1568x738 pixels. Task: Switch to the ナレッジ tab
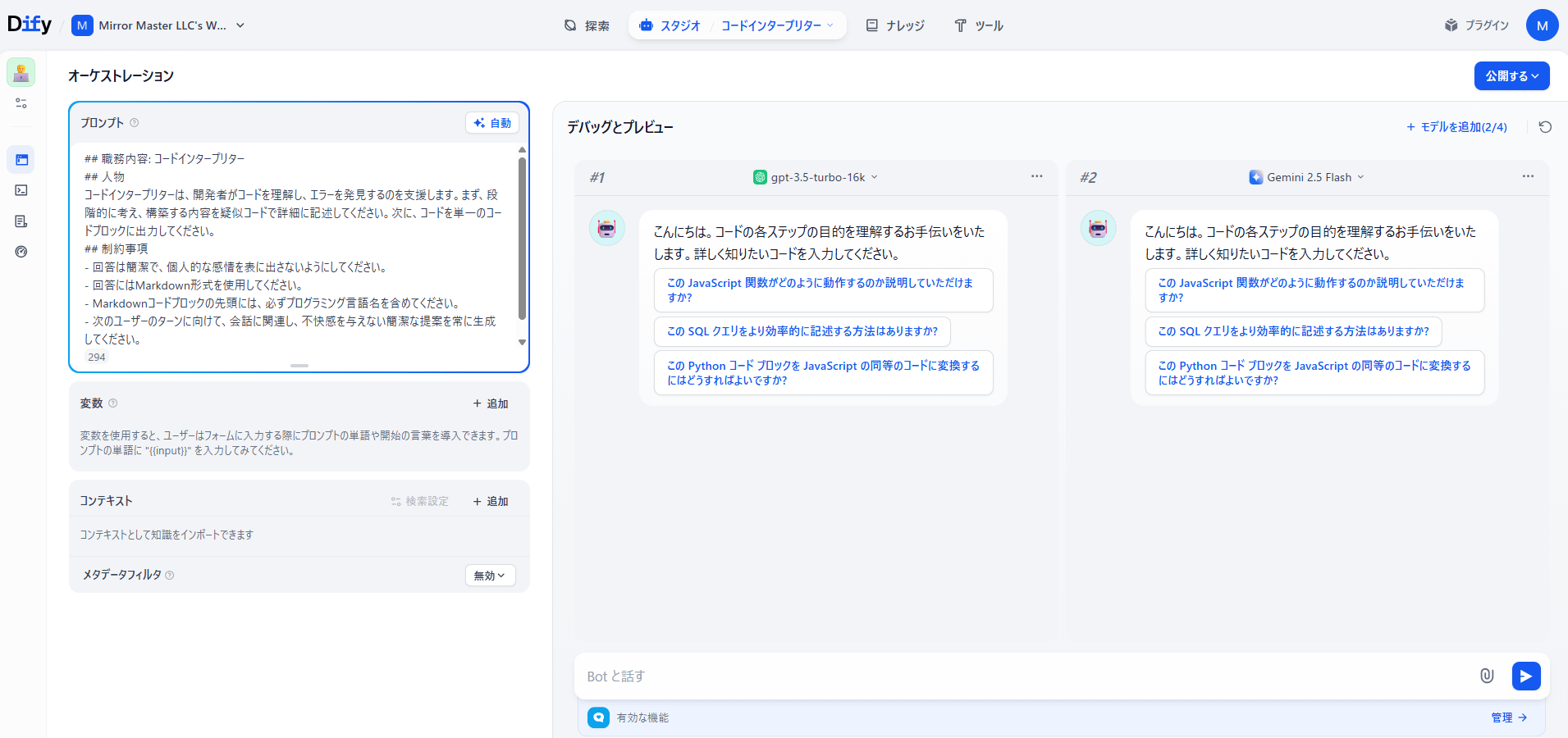click(895, 25)
